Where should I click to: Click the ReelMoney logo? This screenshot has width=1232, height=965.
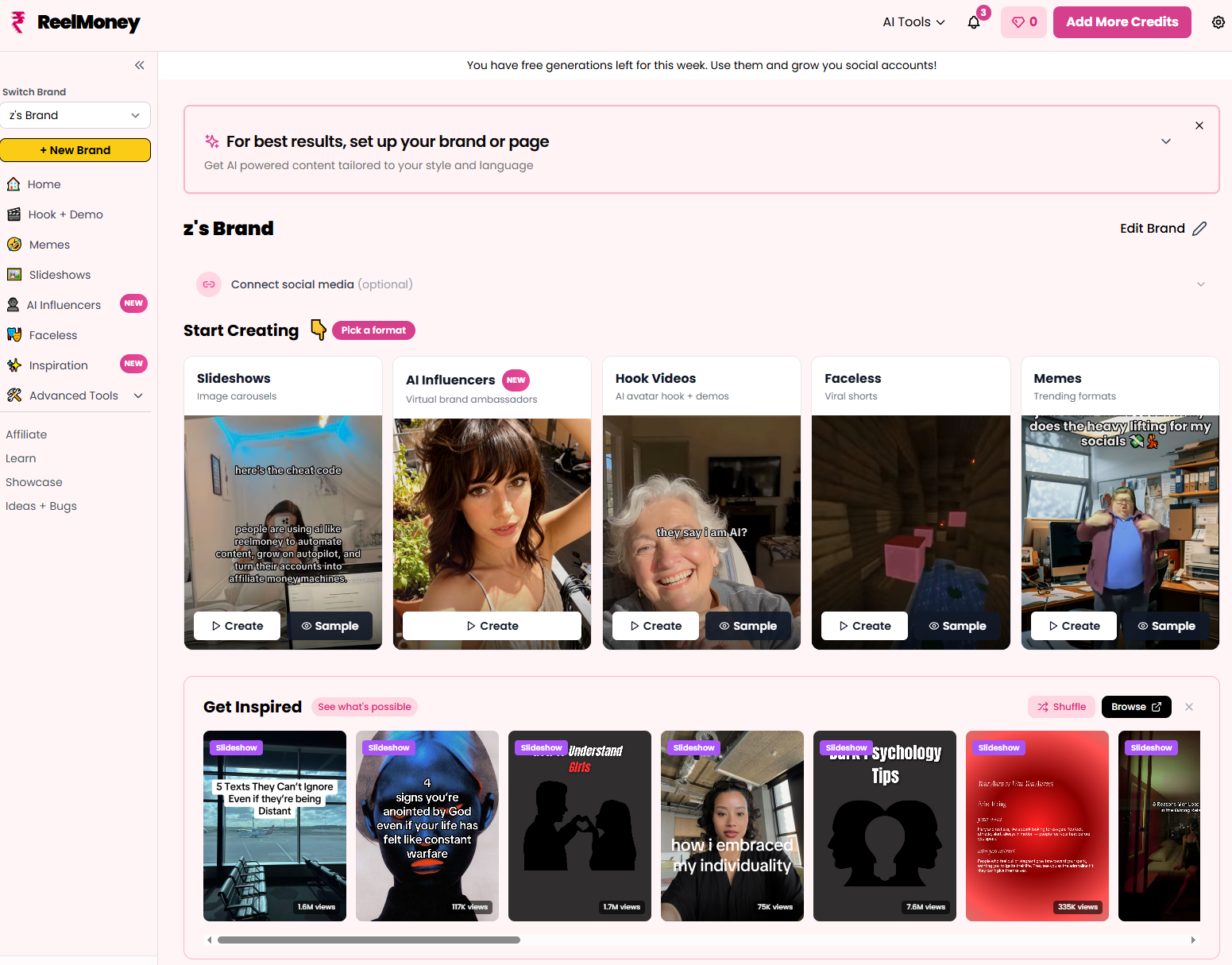click(76, 22)
